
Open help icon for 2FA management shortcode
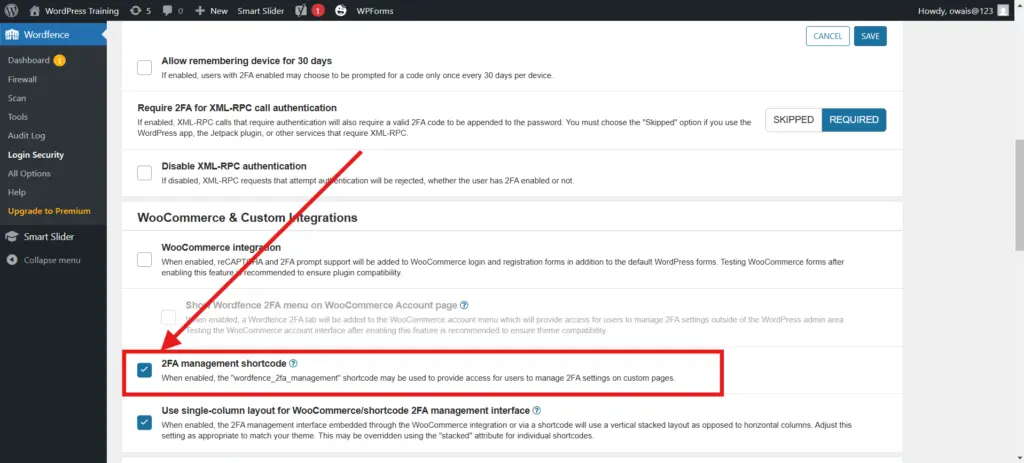[x=293, y=363]
